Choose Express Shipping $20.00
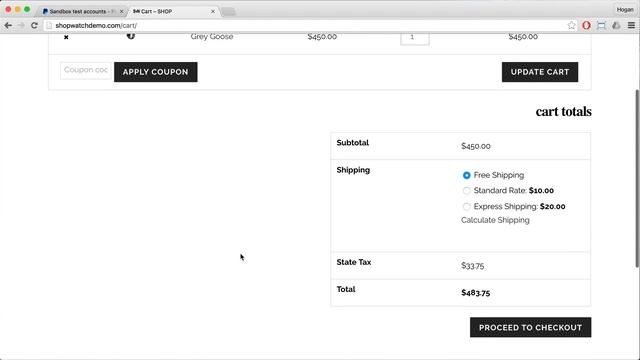 point(467,207)
